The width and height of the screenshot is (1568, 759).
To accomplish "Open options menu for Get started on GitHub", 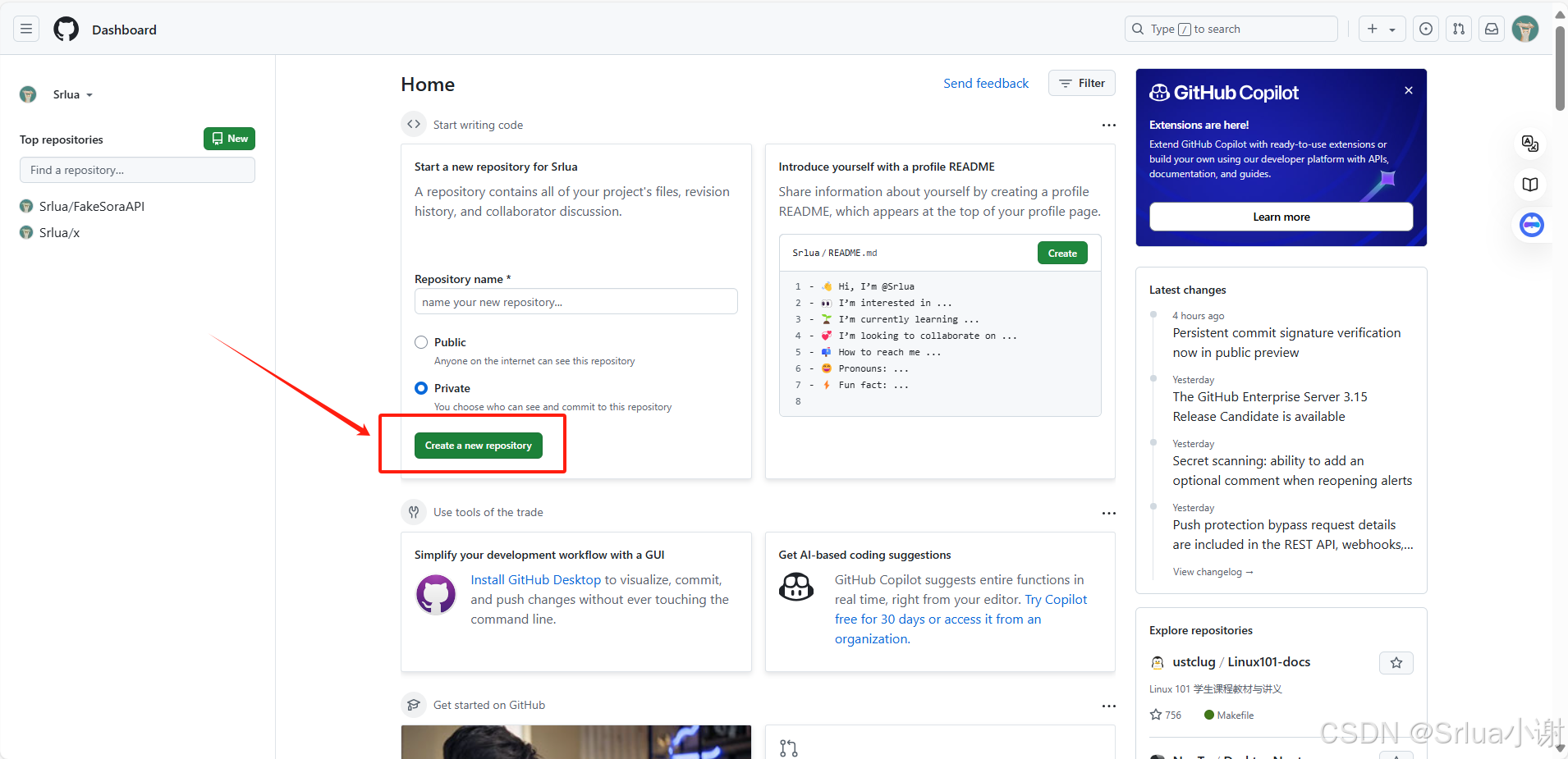I will click(x=1109, y=706).
